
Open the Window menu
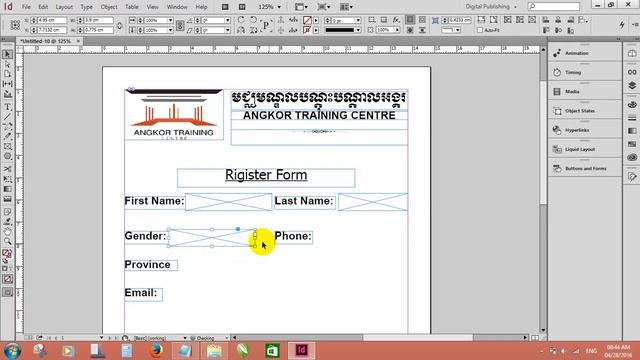(177, 7)
